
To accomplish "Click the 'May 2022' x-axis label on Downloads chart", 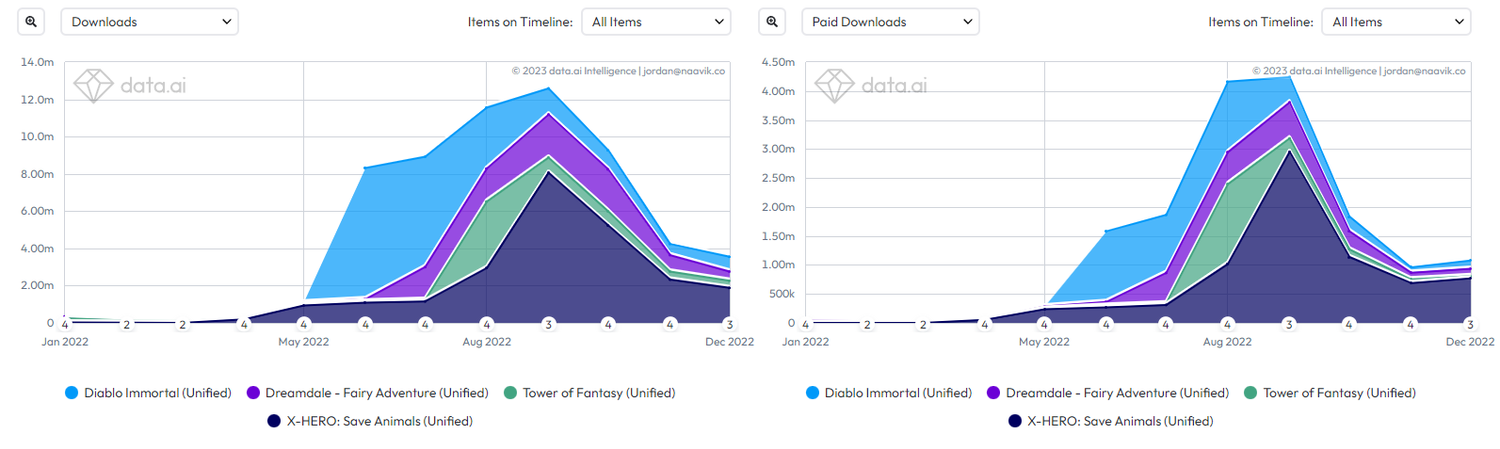I will point(304,342).
